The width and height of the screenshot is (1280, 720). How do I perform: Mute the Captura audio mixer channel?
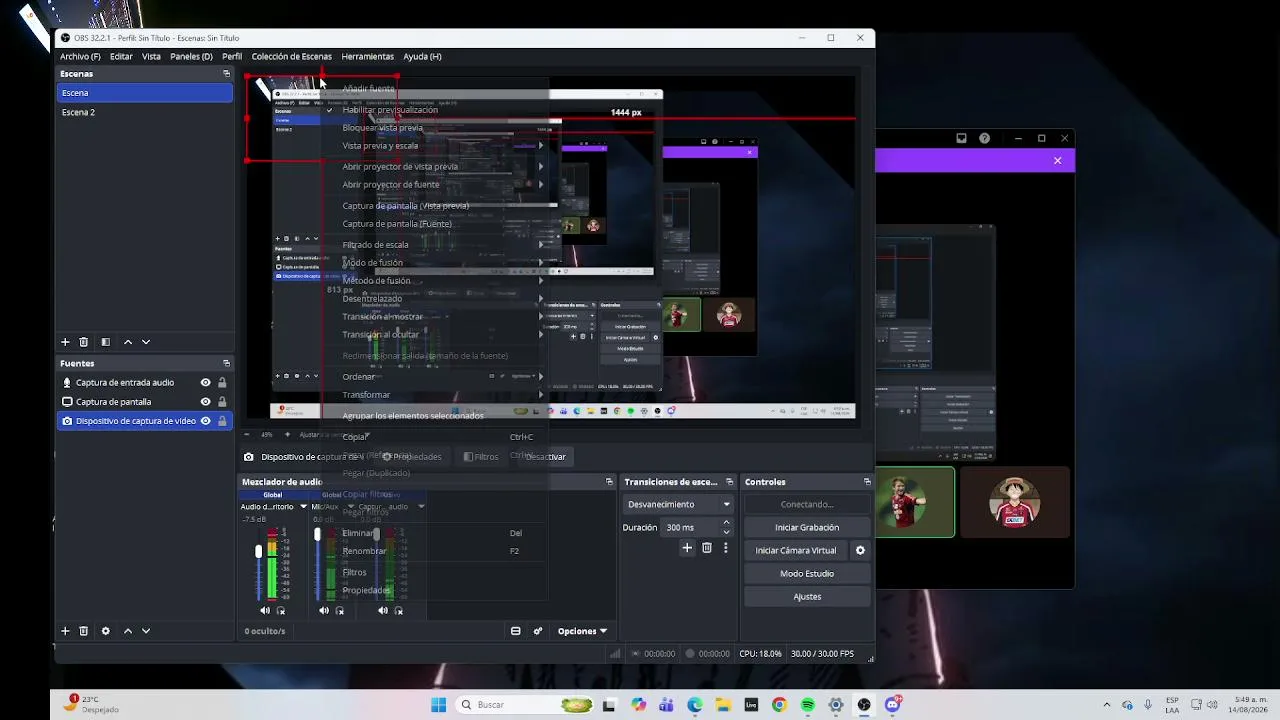tap(383, 611)
